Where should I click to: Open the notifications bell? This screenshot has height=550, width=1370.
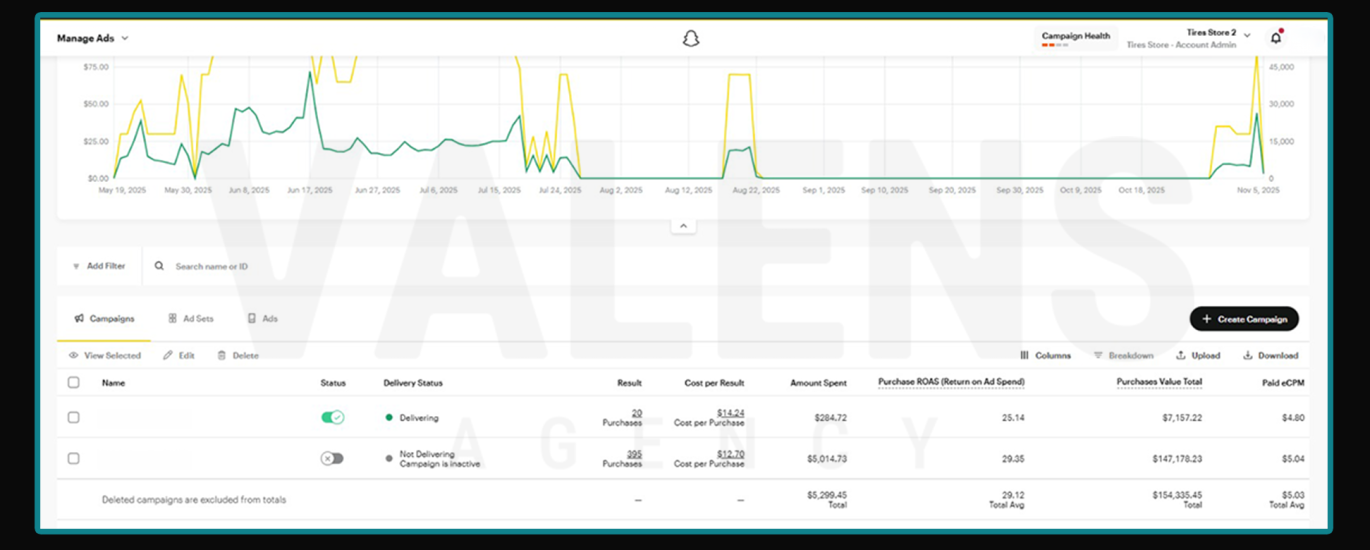pyautogui.click(x=1275, y=38)
